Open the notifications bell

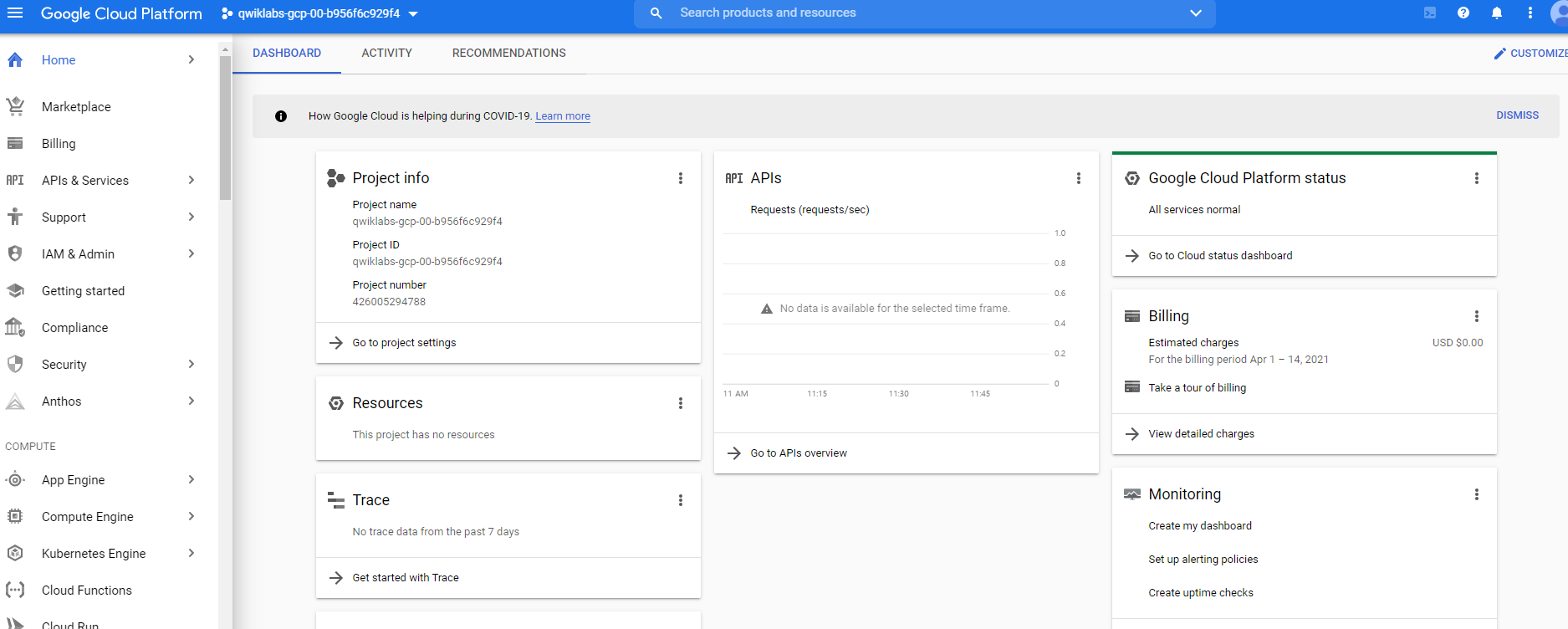1497,13
